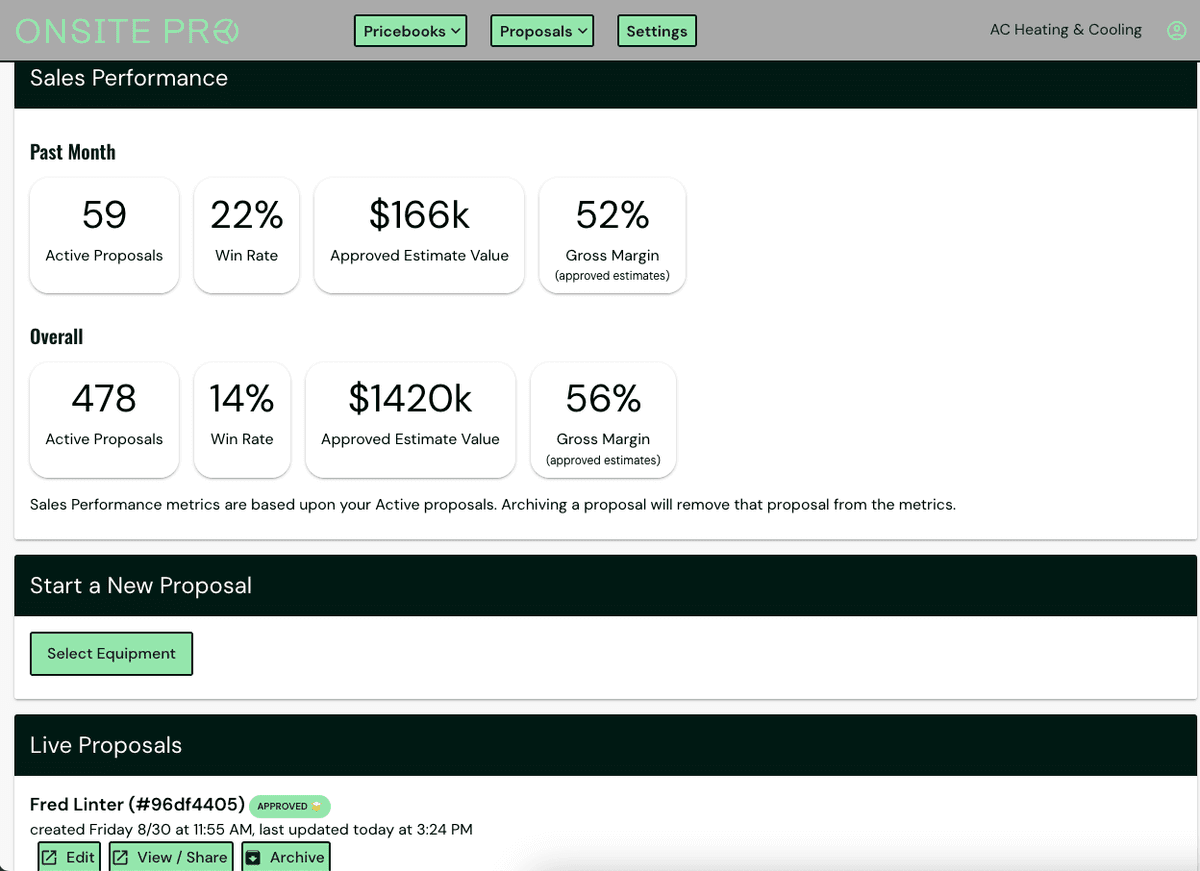Viewport: 1200px width, 871px height.
Task: Select the $1420k Approved Estimate Value card
Action: click(410, 419)
